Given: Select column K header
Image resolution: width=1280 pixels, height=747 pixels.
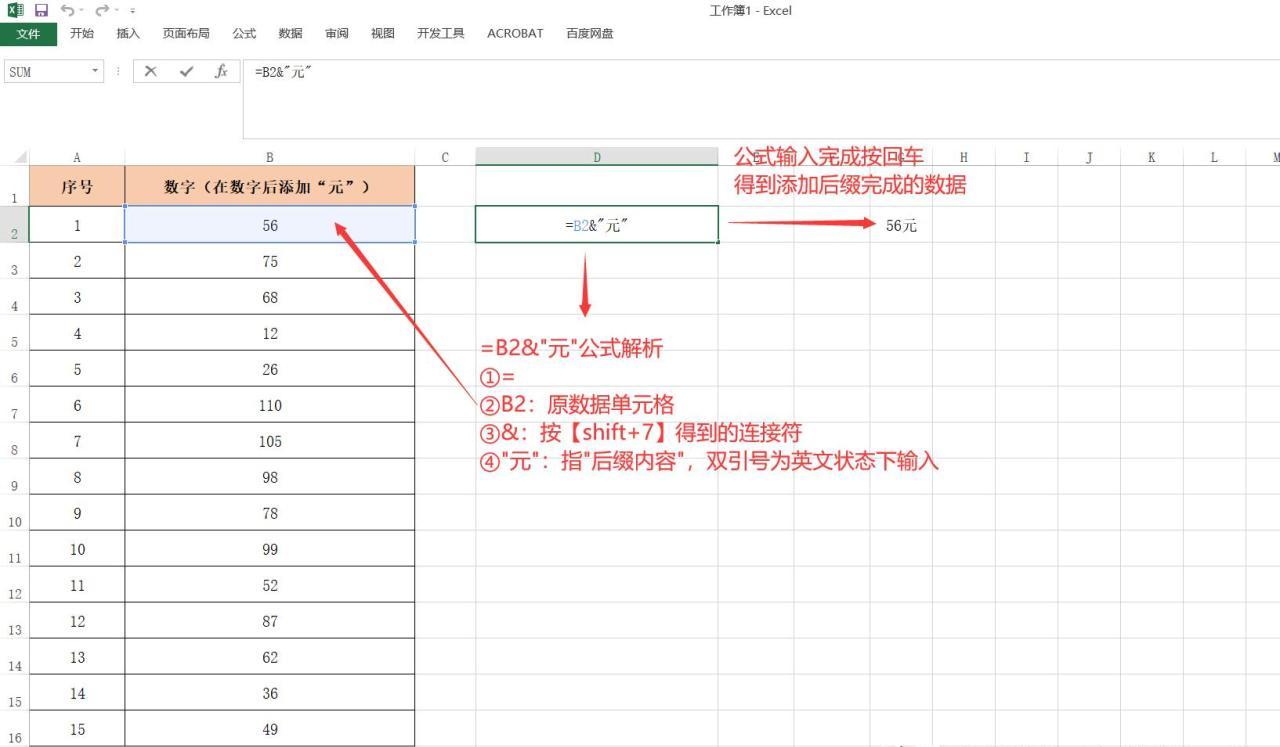Looking at the screenshot, I should pos(1151,157).
